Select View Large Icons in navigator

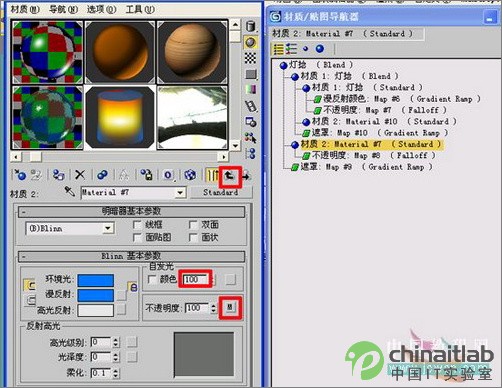[x=320, y=49]
